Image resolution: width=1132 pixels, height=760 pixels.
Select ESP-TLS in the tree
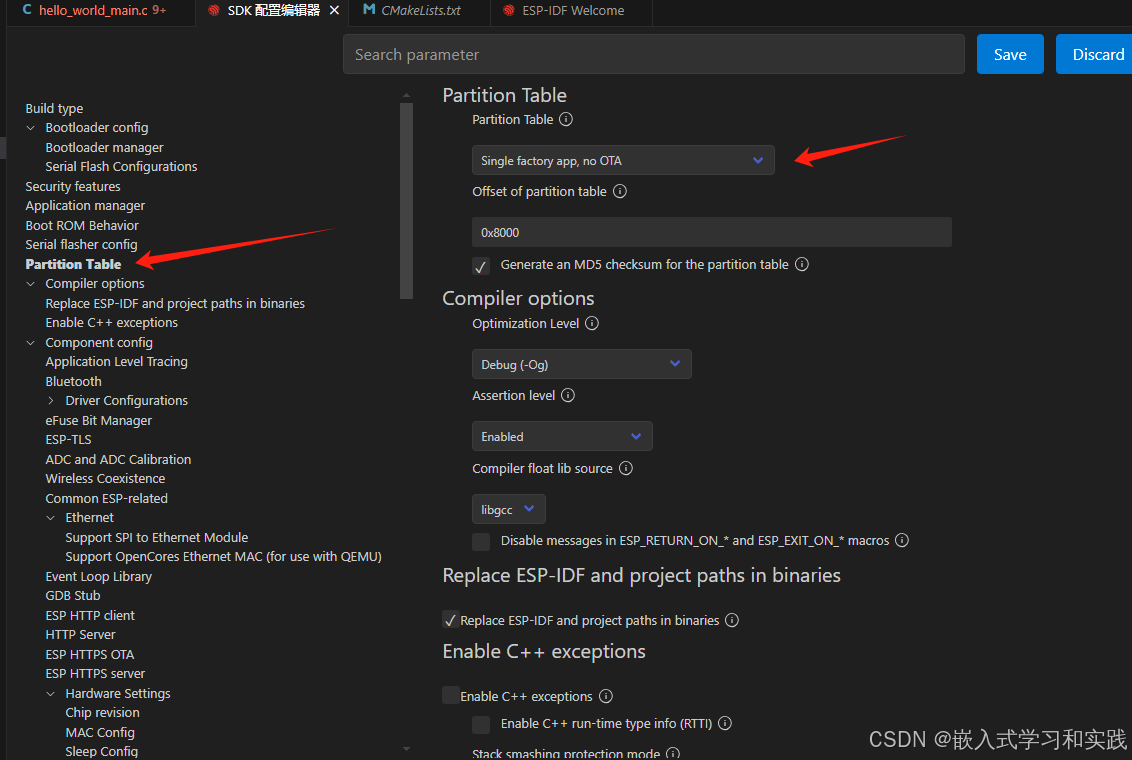[x=69, y=440]
